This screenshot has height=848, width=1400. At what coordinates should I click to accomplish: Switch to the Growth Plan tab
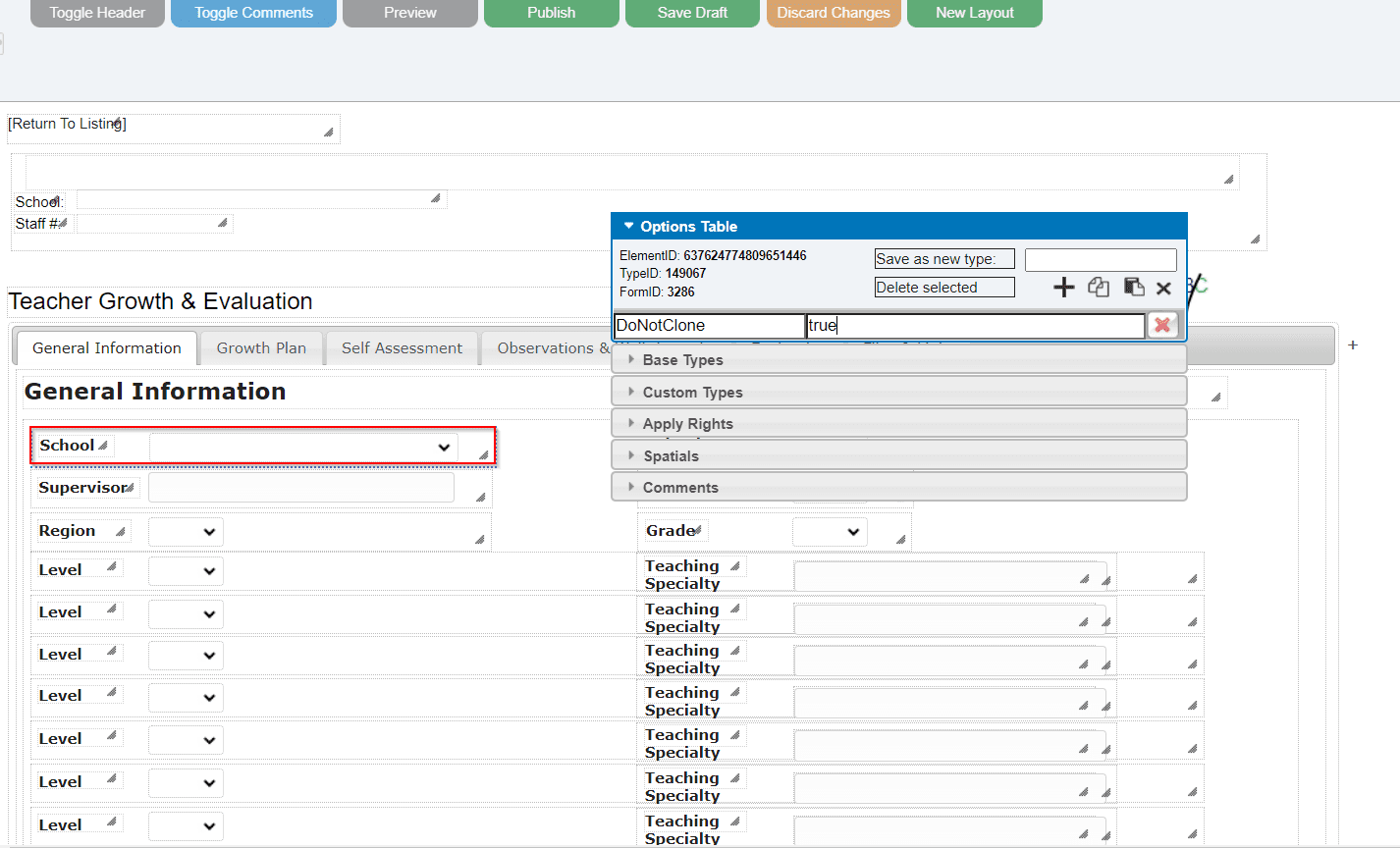(x=261, y=348)
